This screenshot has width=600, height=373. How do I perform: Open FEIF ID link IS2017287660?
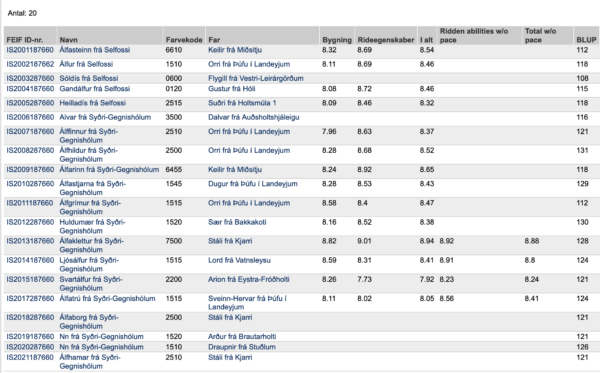point(30,298)
